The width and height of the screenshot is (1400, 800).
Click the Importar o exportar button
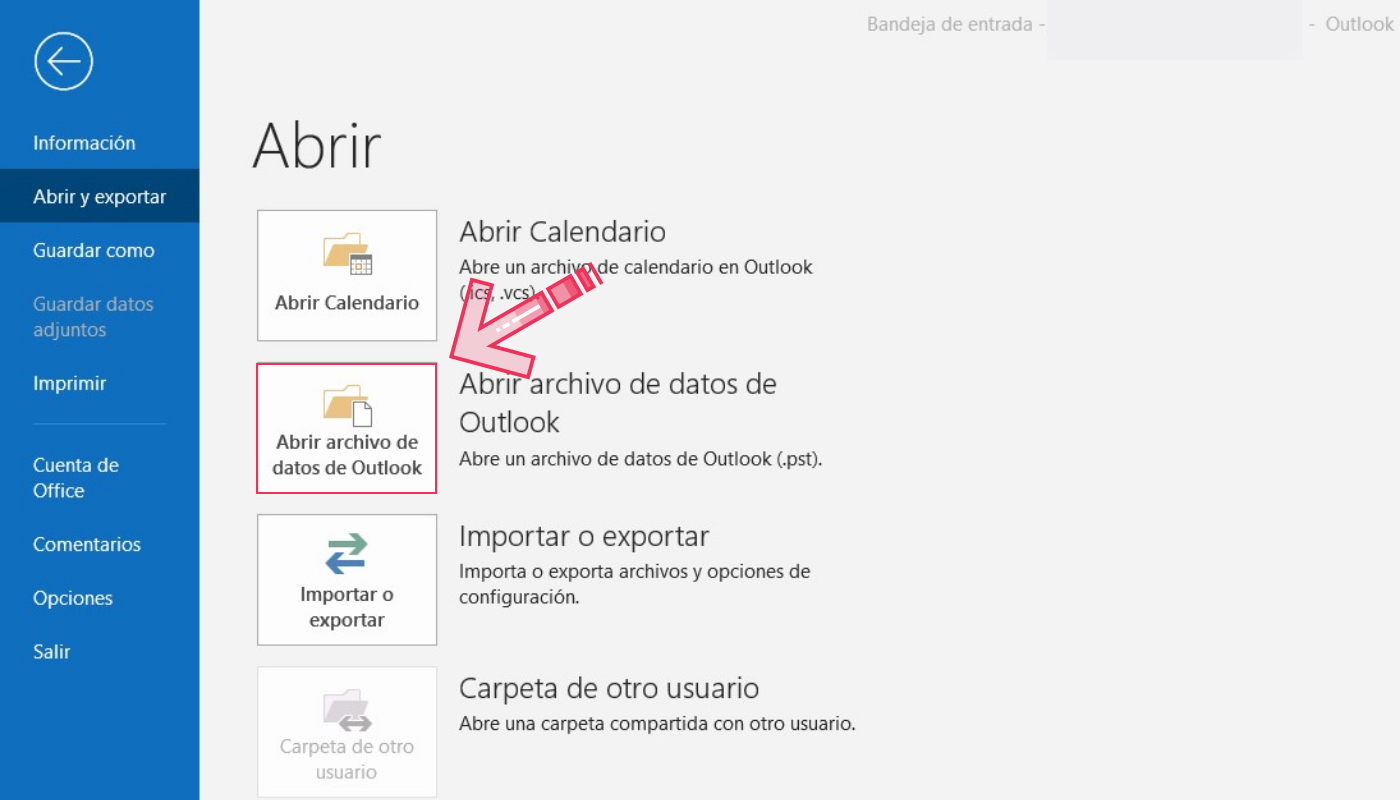[x=347, y=580]
